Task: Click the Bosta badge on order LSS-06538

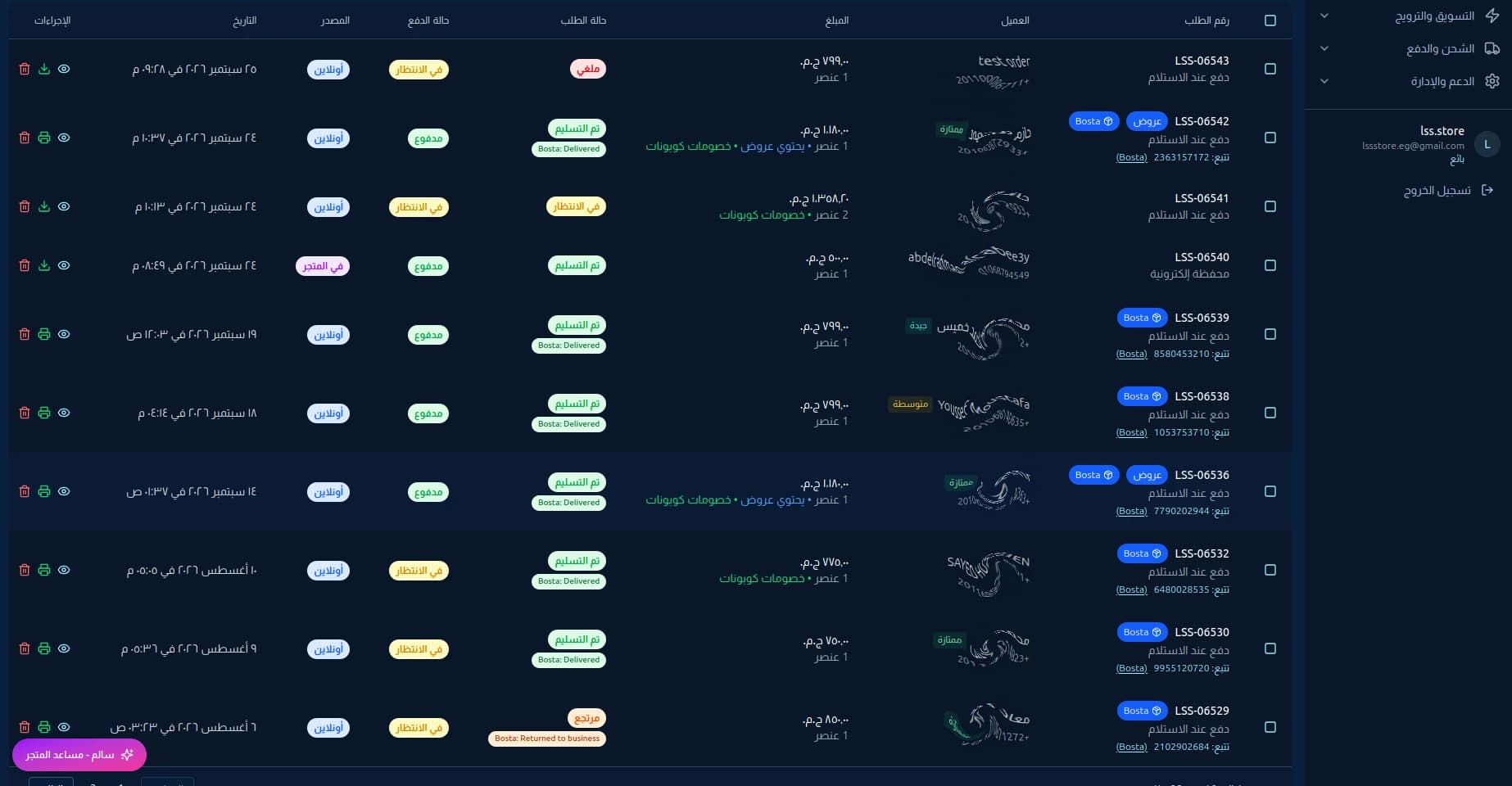Action: [x=1143, y=396]
